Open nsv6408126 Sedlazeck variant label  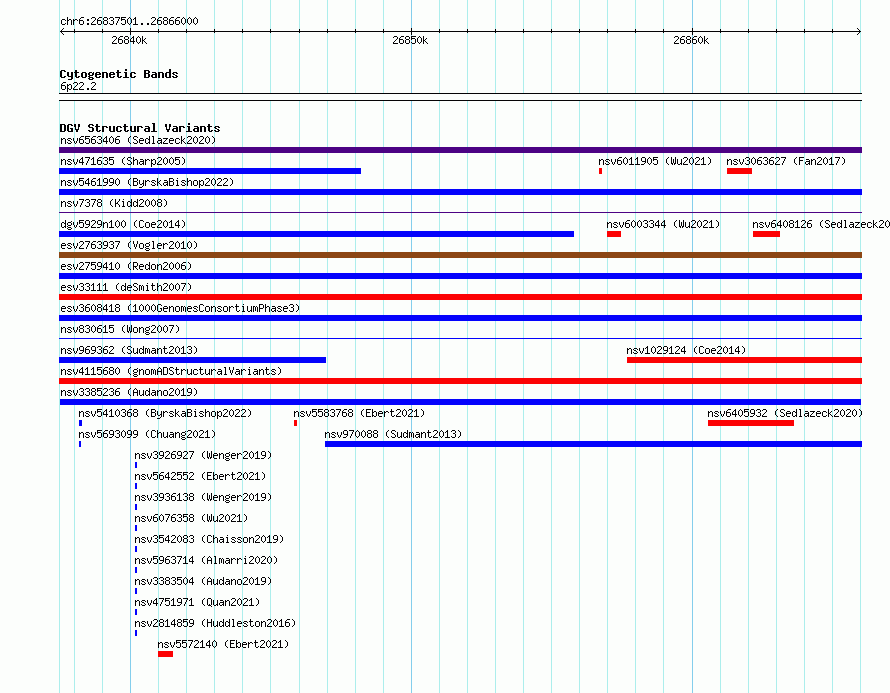821,224
